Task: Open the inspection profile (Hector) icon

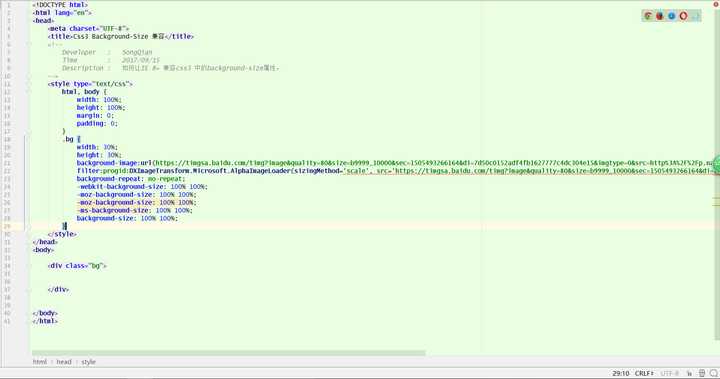Action: click(714, 373)
